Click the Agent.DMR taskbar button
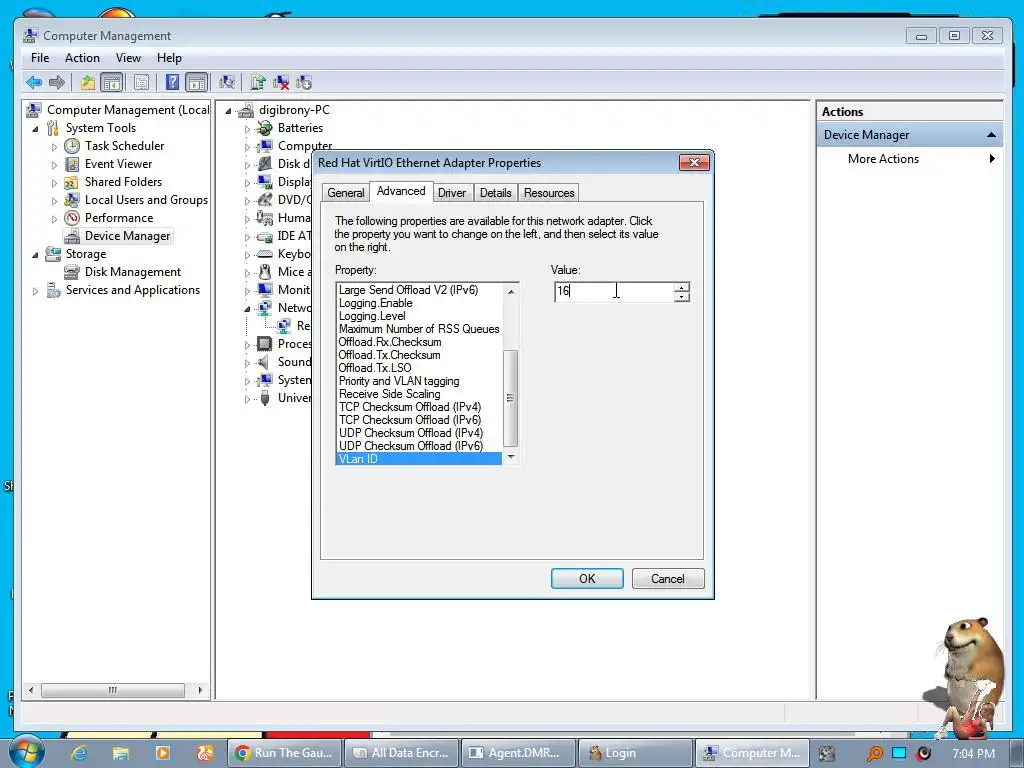 click(518, 753)
